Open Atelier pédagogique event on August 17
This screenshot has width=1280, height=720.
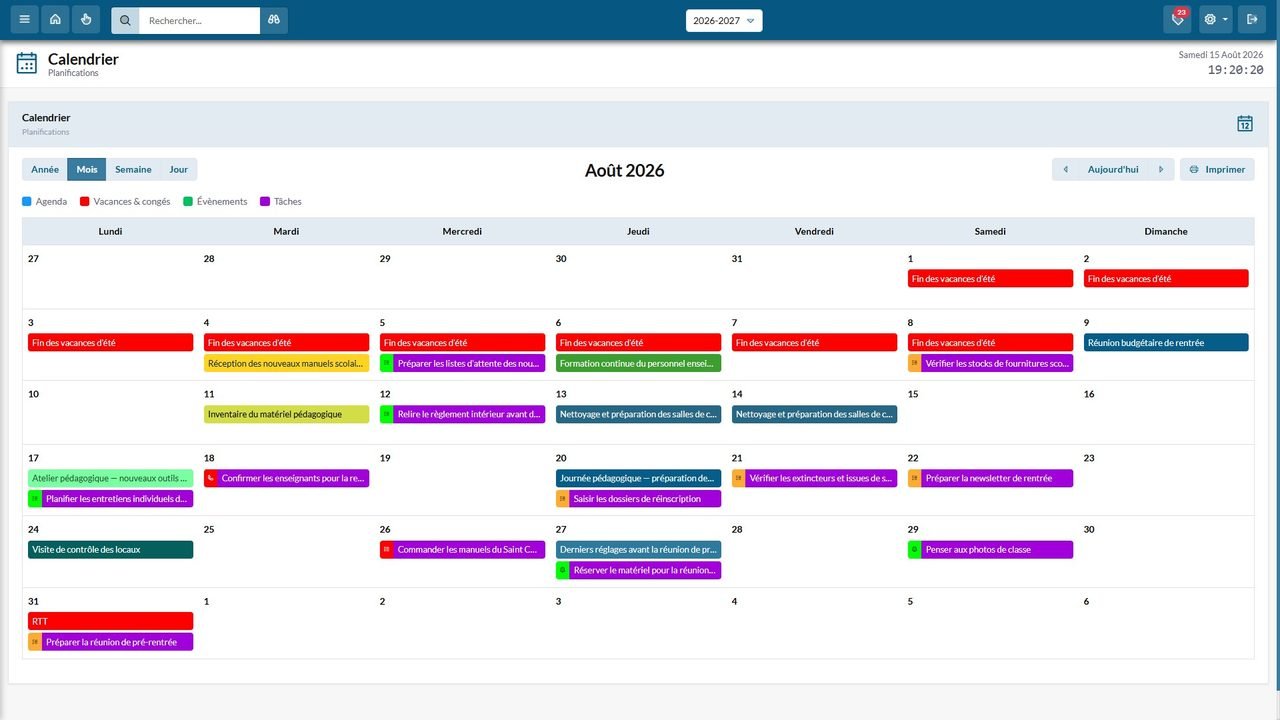[111, 478]
